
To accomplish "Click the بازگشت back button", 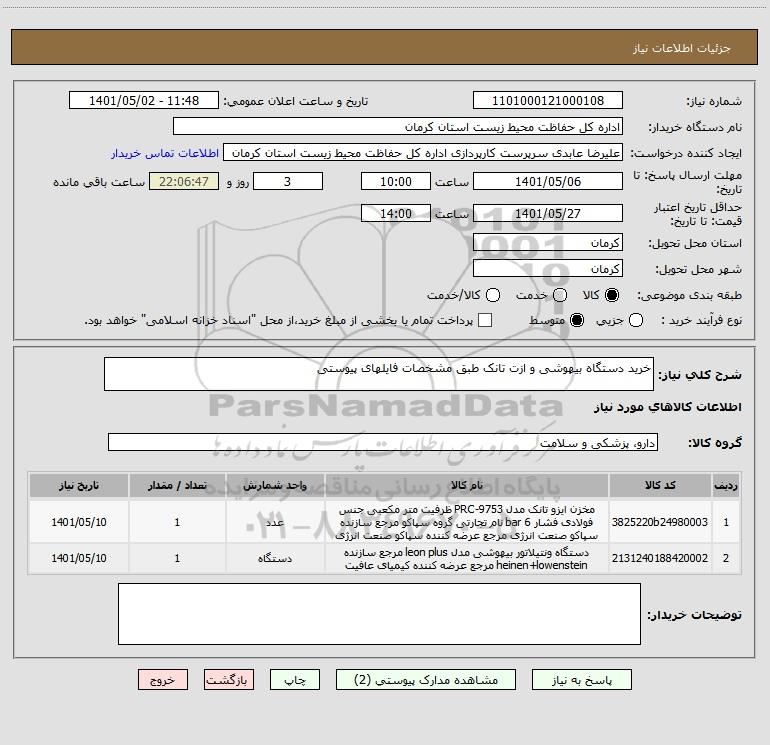I will click(x=229, y=680).
